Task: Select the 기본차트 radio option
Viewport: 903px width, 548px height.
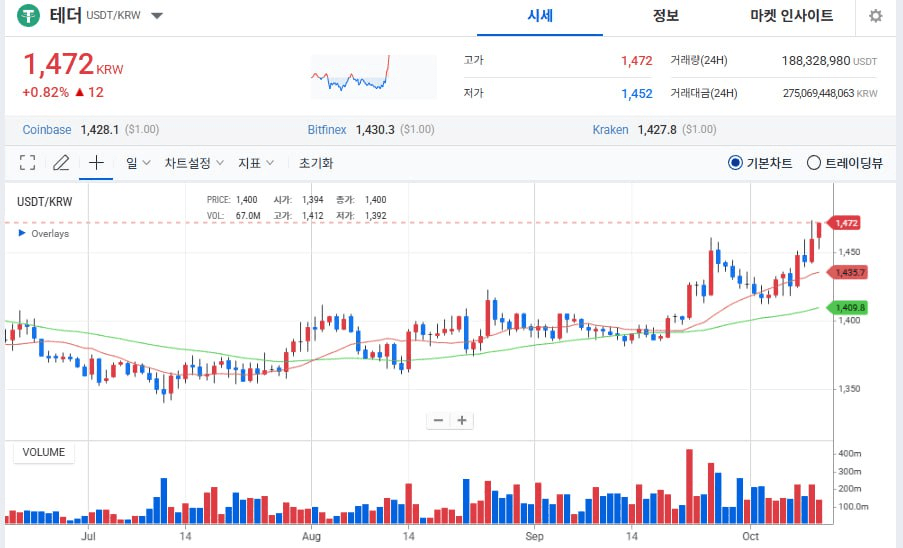Action: pos(736,163)
